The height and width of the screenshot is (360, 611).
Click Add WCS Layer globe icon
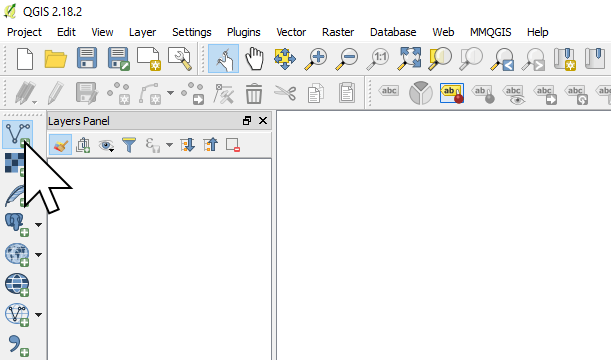17,284
